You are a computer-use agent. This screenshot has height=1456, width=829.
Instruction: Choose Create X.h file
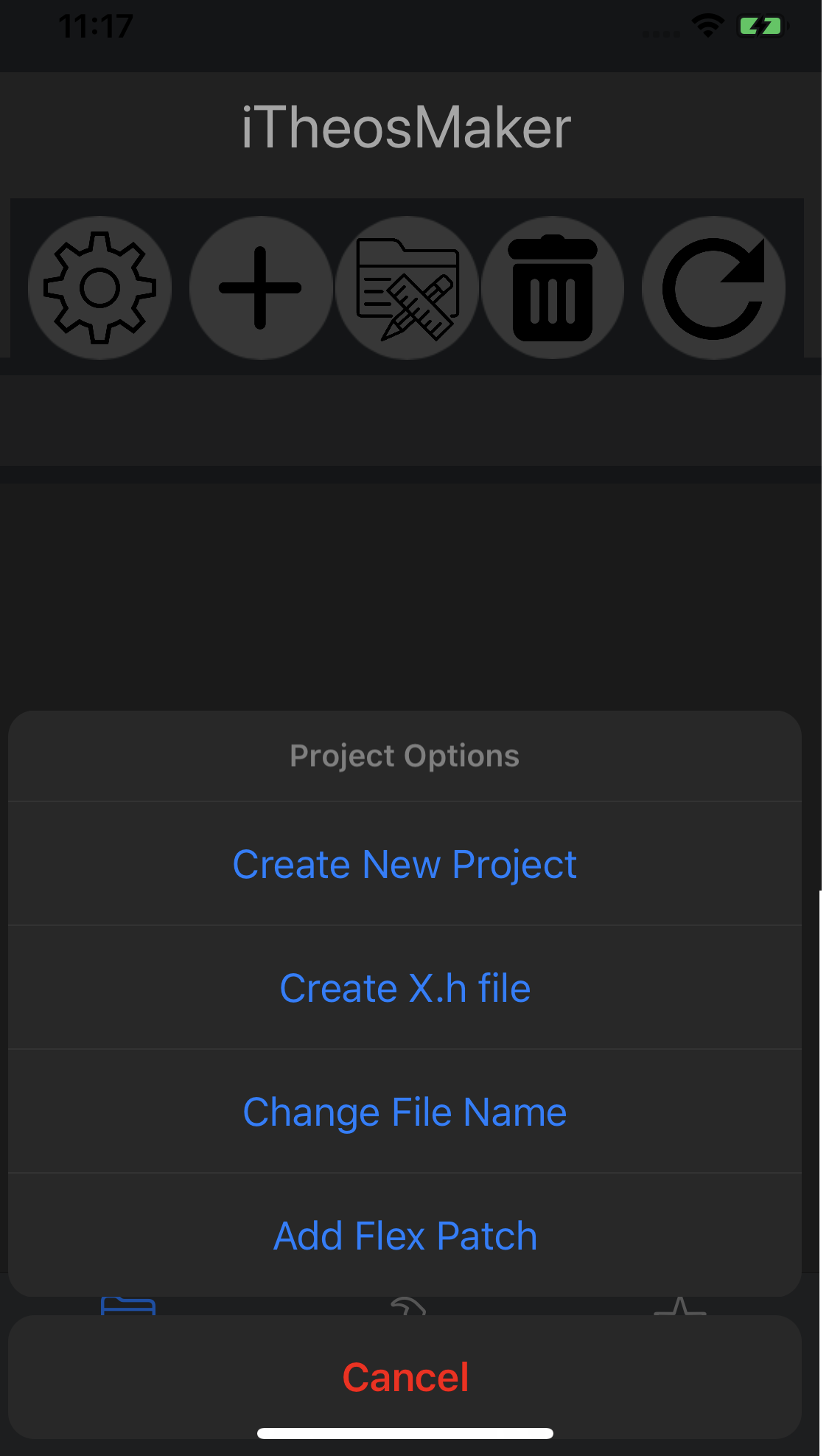(405, 988)
